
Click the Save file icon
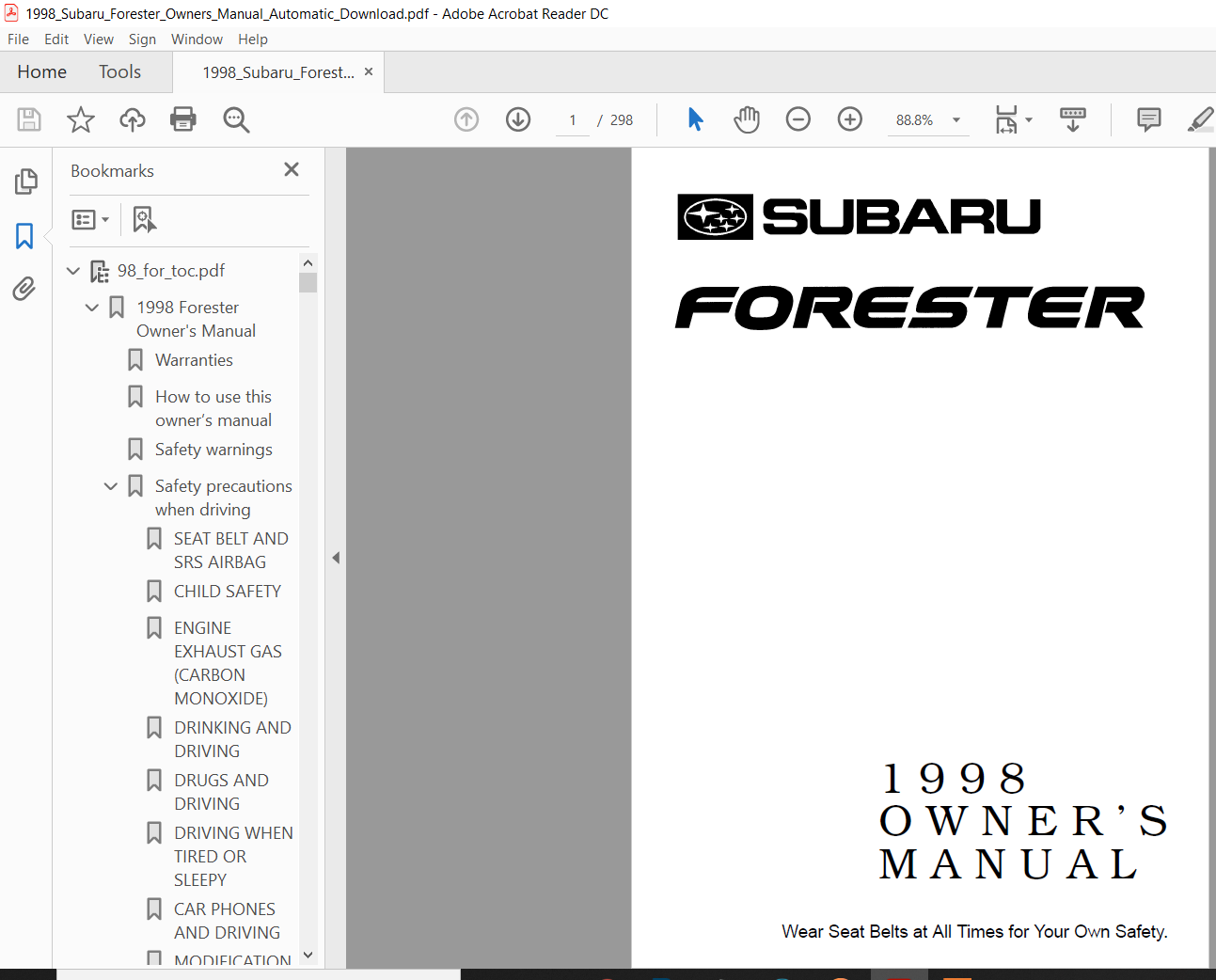[29, 119]
